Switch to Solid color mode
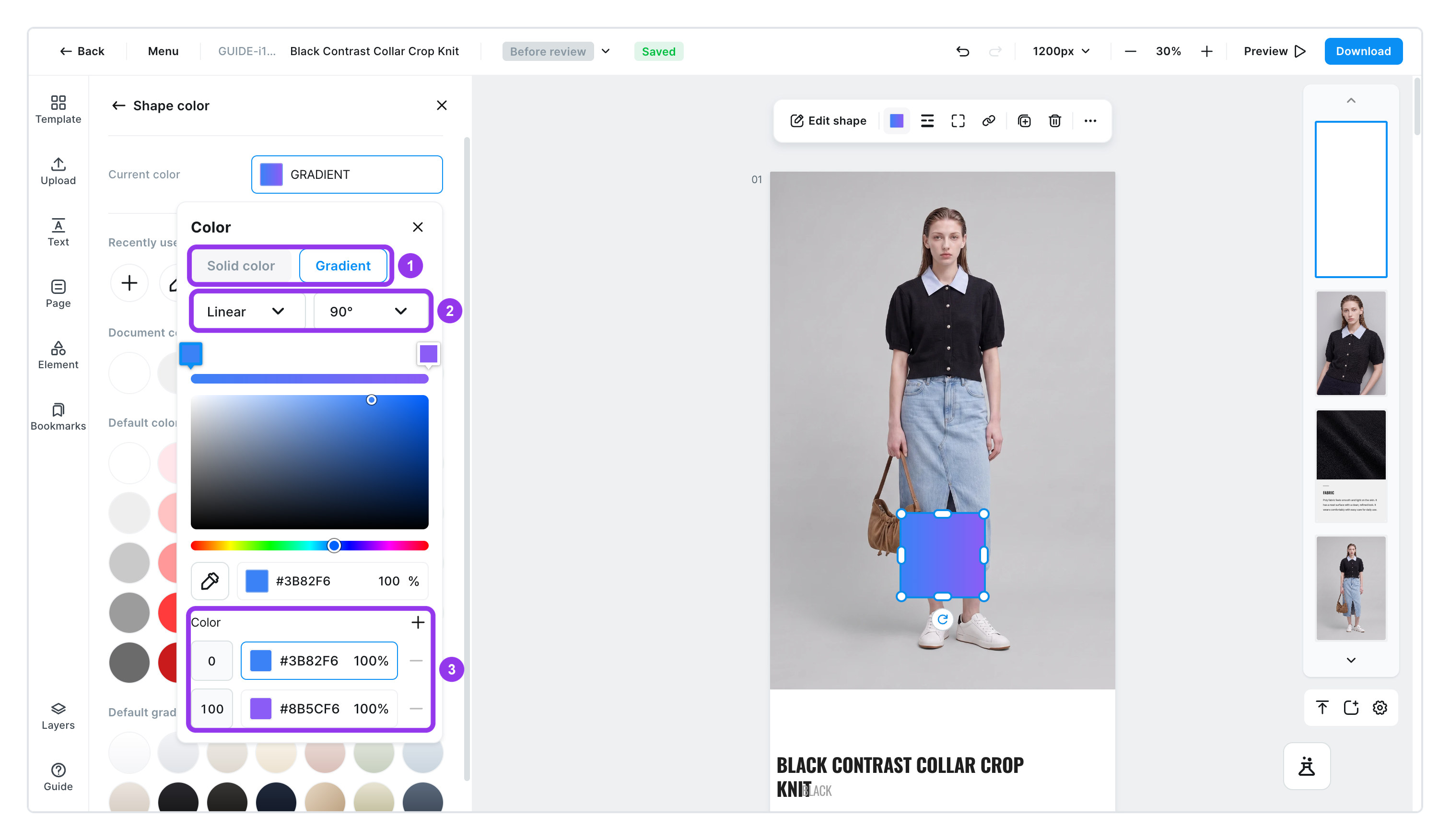 click(241, 266)
